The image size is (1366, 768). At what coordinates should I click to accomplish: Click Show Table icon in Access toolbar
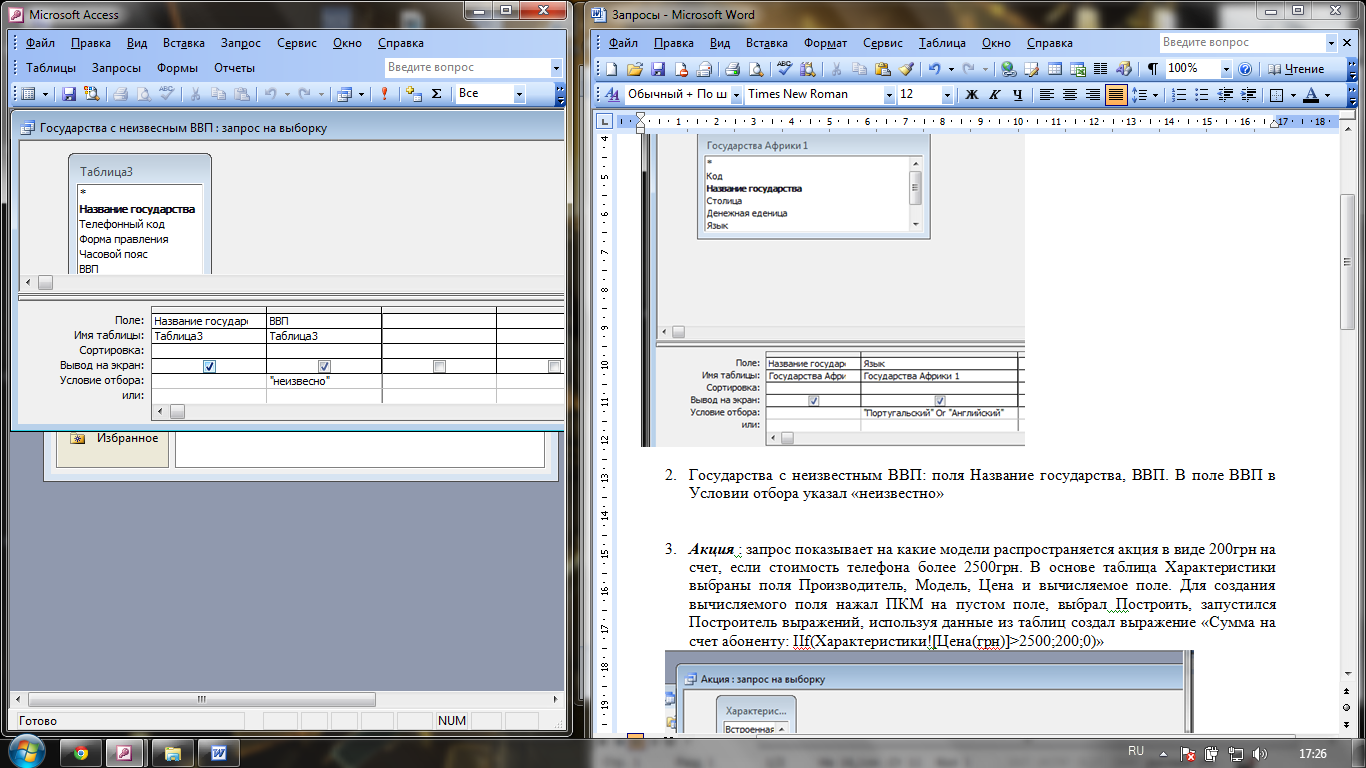pyautogui.click(x=413, y=93)
